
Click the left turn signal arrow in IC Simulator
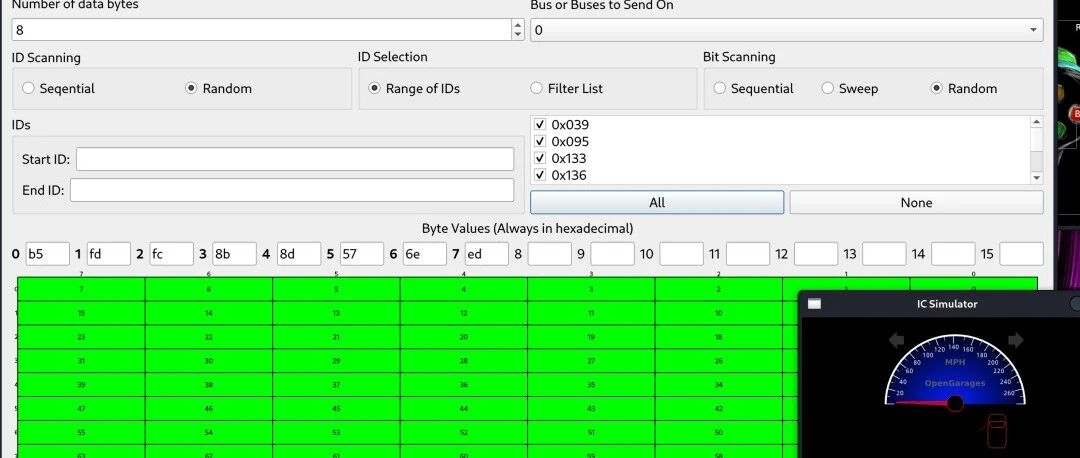pos(897,340)
